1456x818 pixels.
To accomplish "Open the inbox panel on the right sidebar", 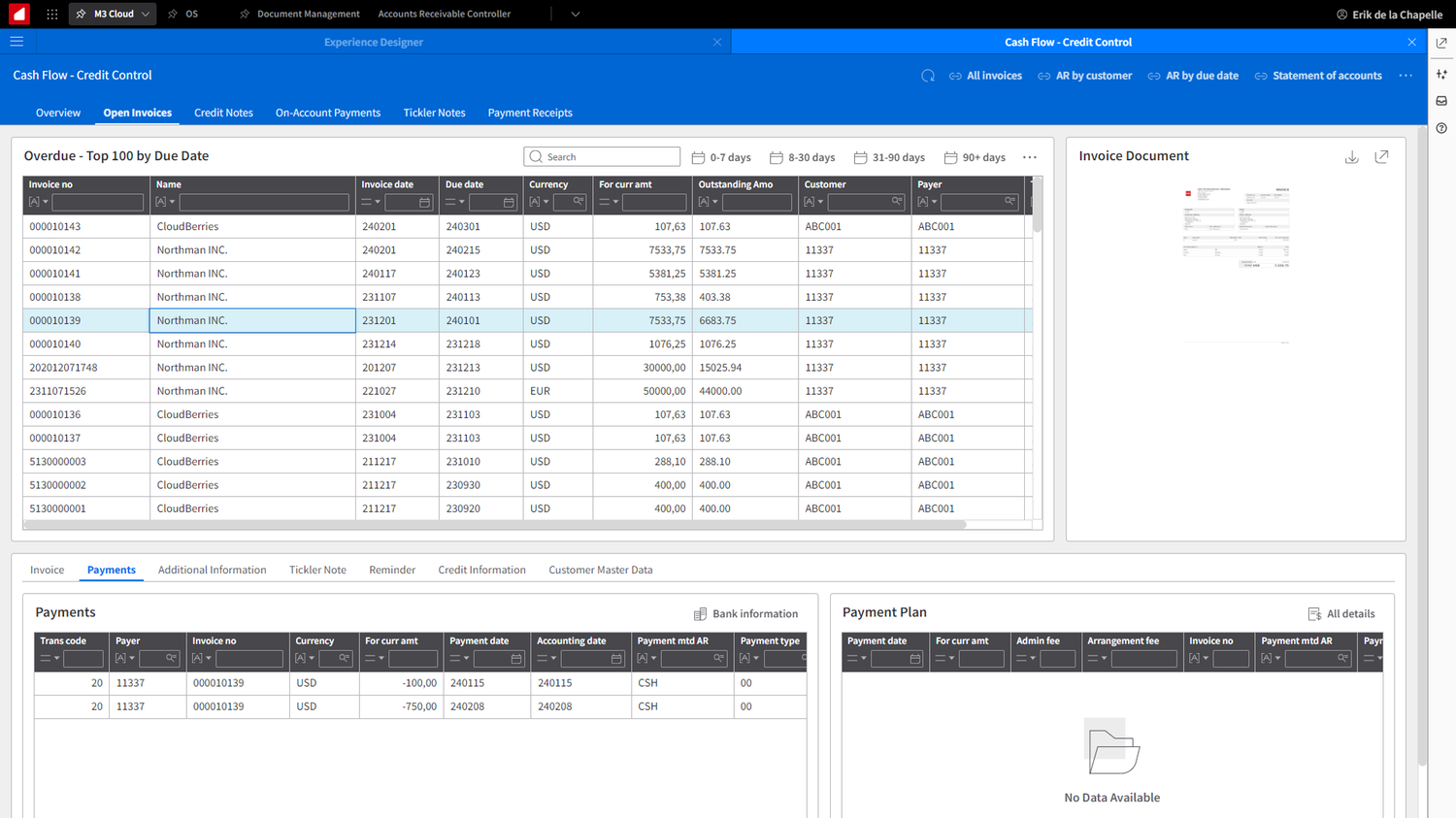I will 1440,100.
